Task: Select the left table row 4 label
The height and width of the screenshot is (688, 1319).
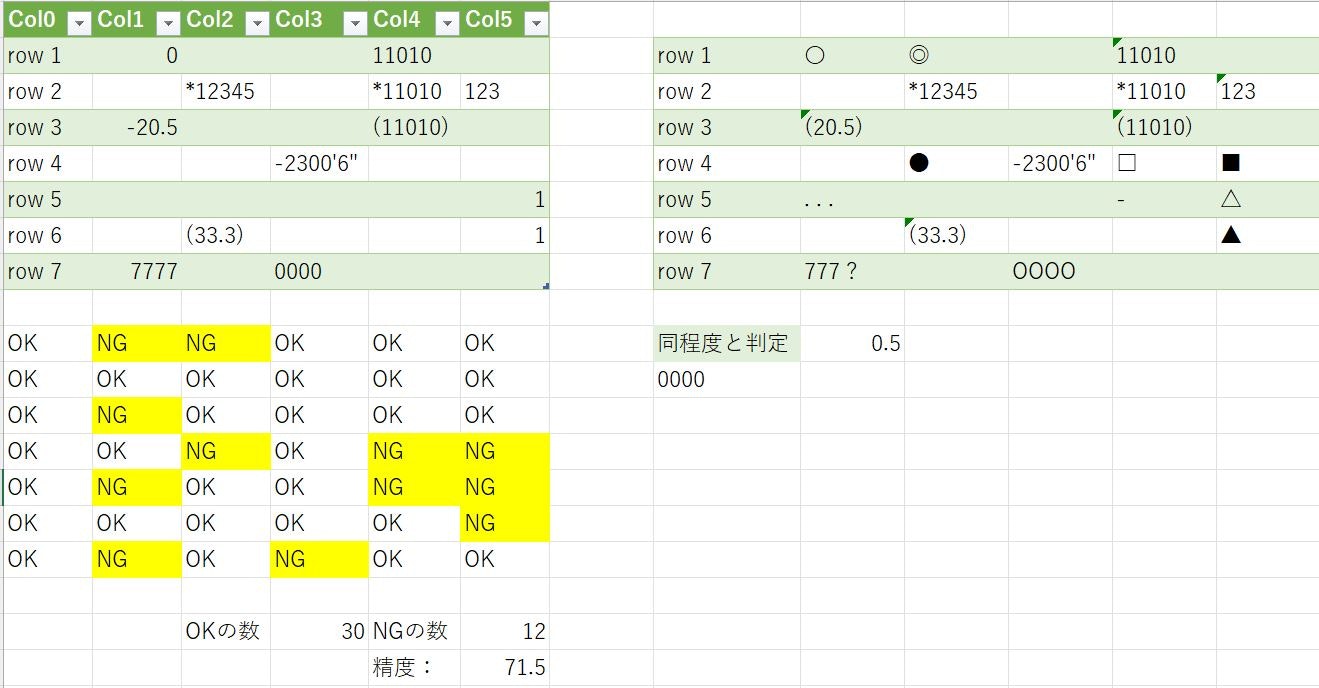Action: (x=48, y=163)
